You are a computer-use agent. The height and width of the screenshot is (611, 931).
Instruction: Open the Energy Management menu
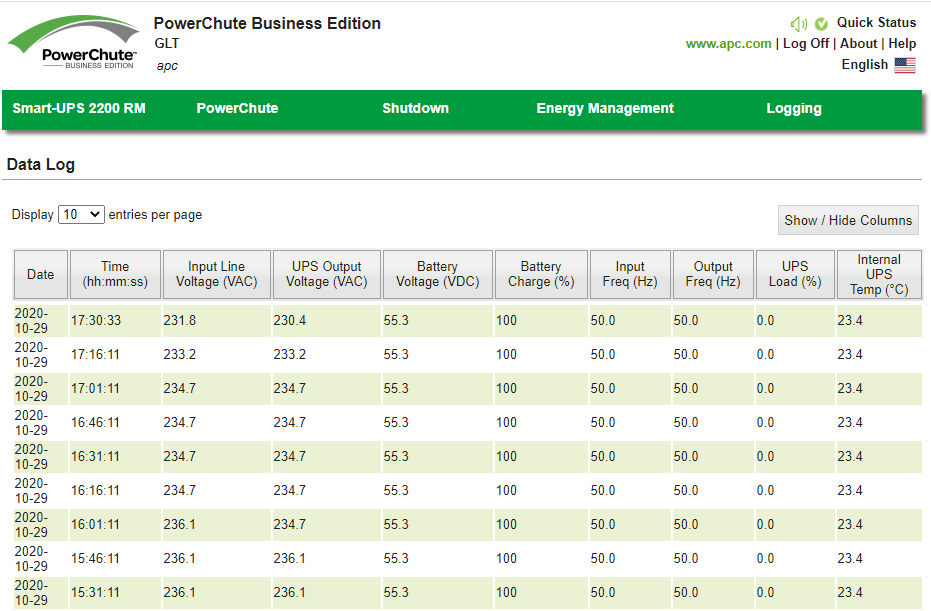point(605,108)
